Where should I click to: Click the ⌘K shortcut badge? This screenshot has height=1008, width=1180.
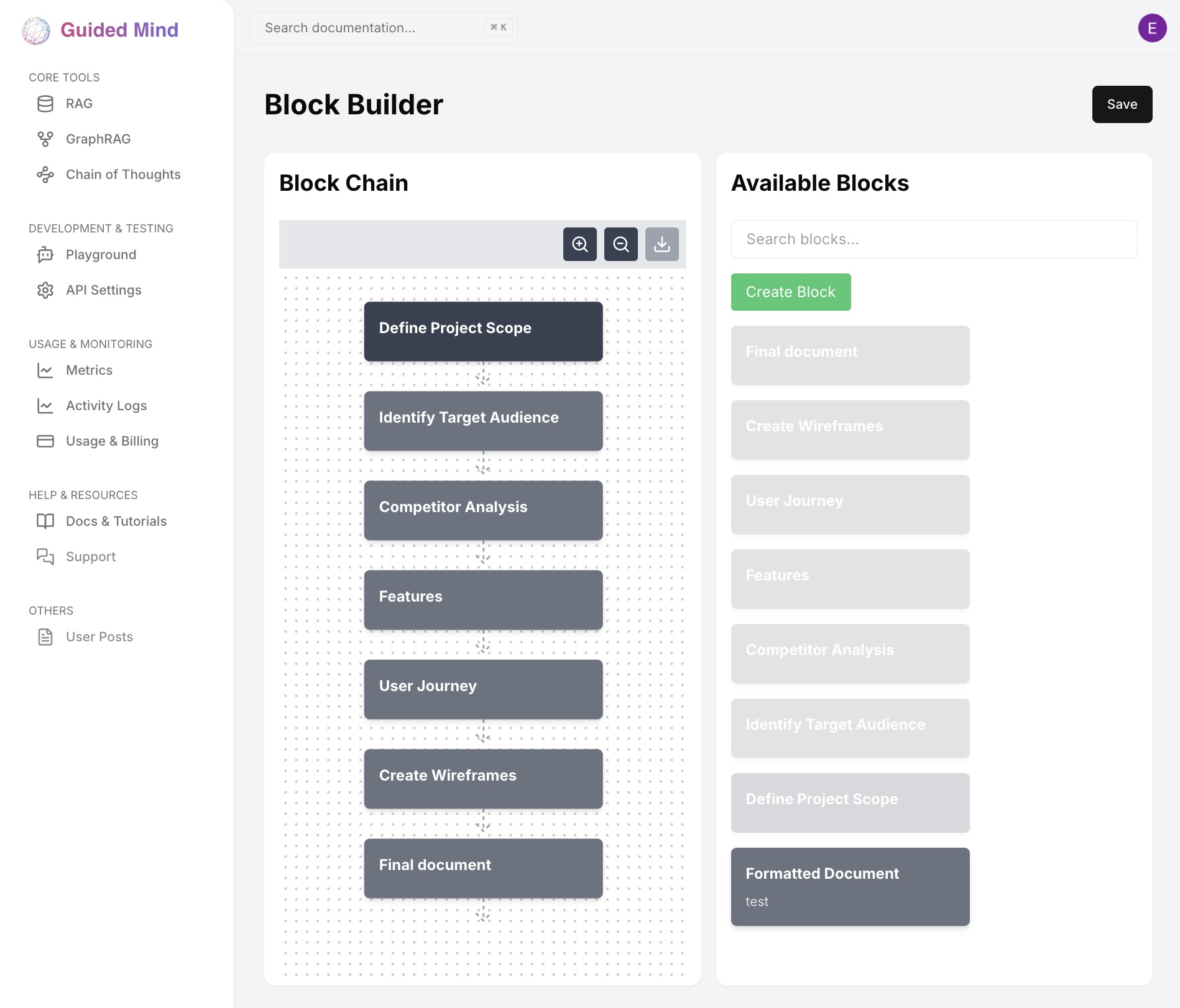(x=498, y=27)
